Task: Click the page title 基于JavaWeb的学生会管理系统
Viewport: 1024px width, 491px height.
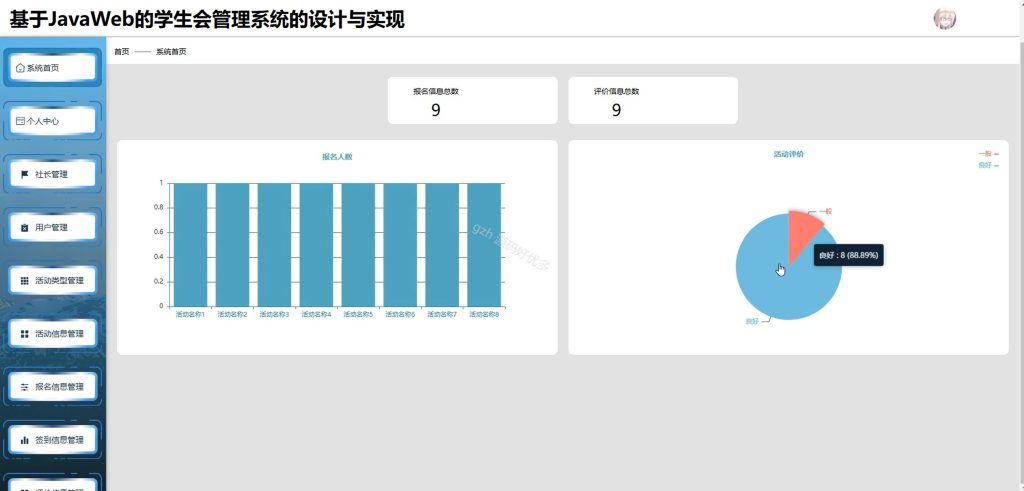Action: [x=207, y=19]
